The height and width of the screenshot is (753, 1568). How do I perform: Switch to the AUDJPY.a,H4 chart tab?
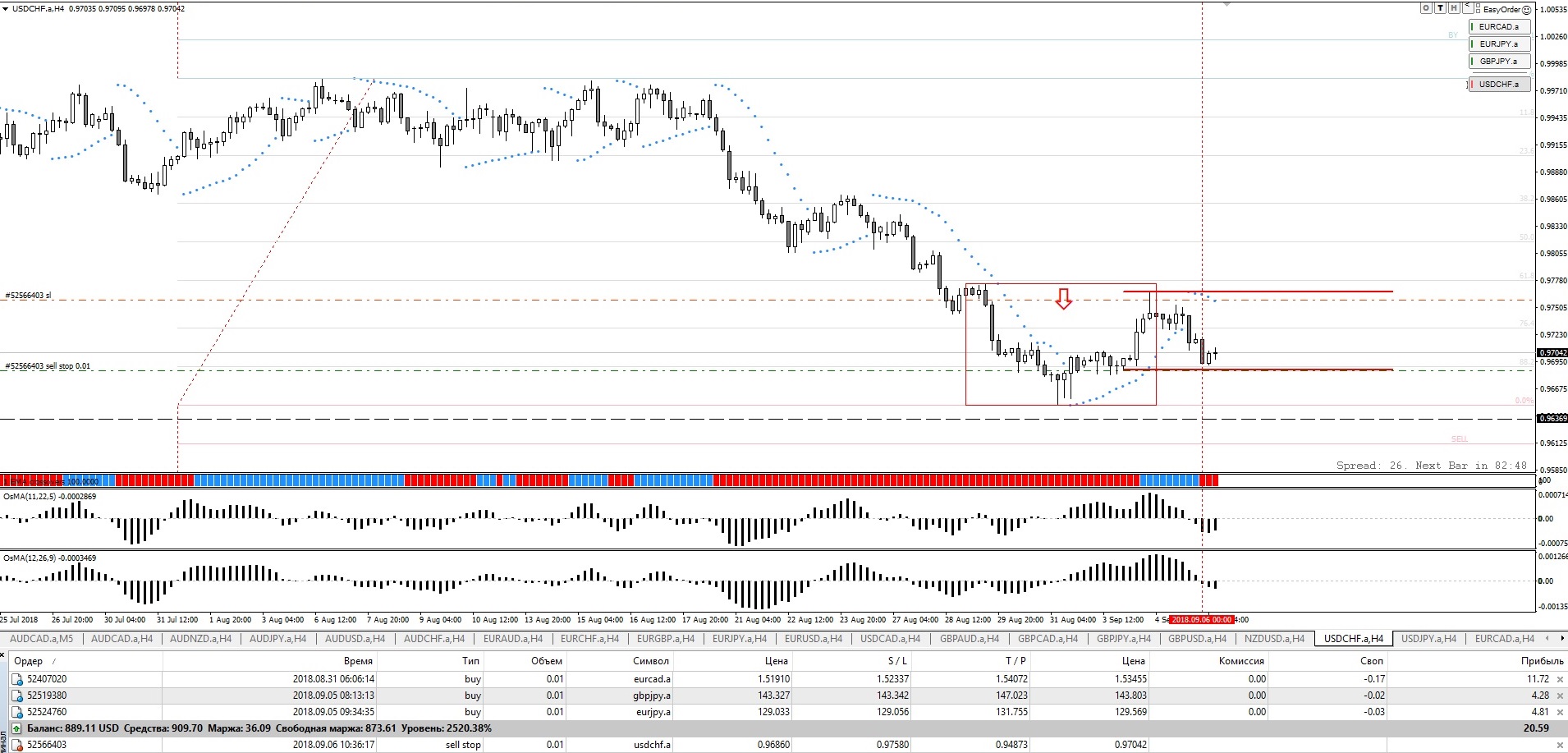point(277,638)
